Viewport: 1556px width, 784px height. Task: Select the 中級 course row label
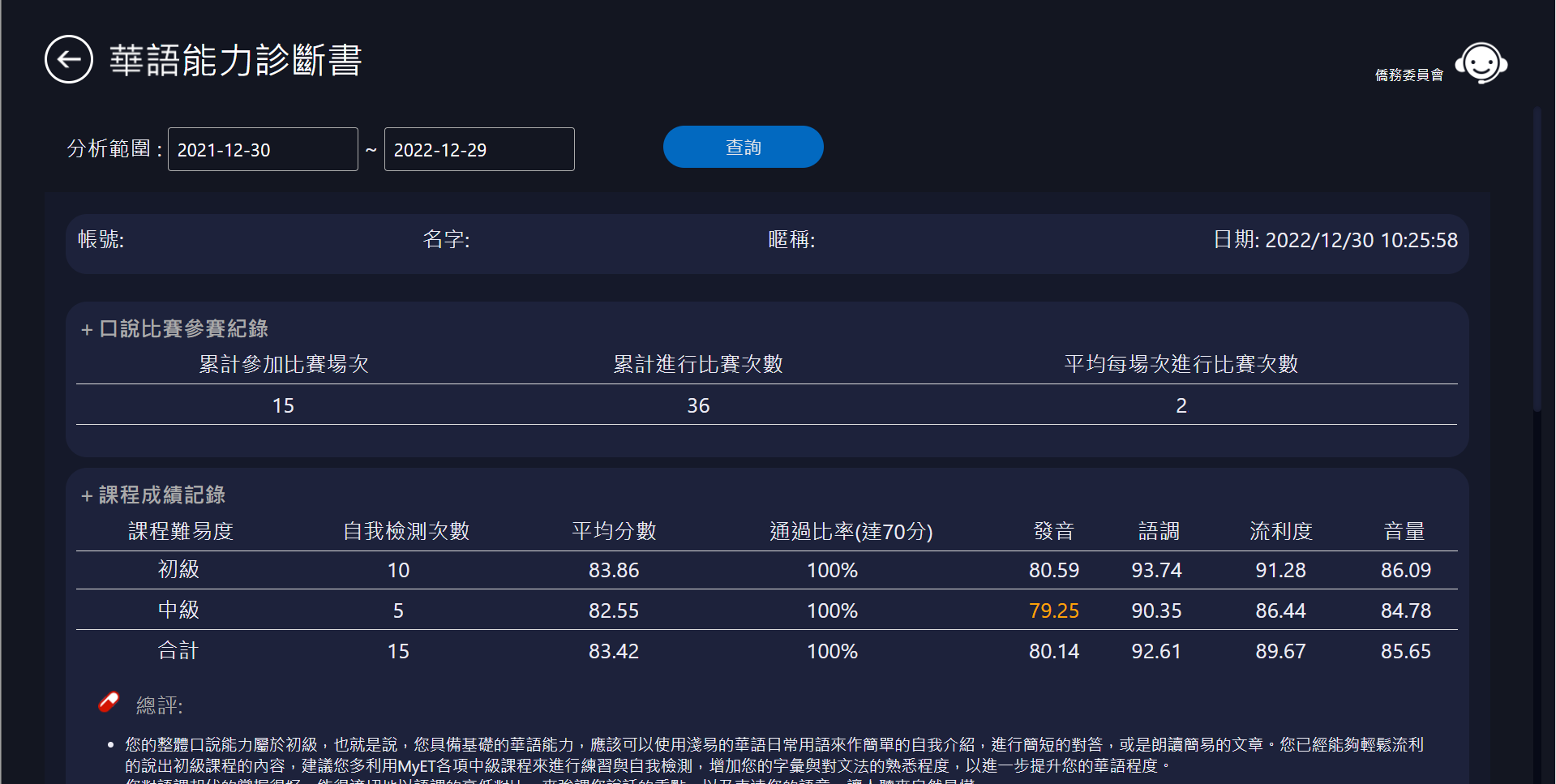pos(178,610)
